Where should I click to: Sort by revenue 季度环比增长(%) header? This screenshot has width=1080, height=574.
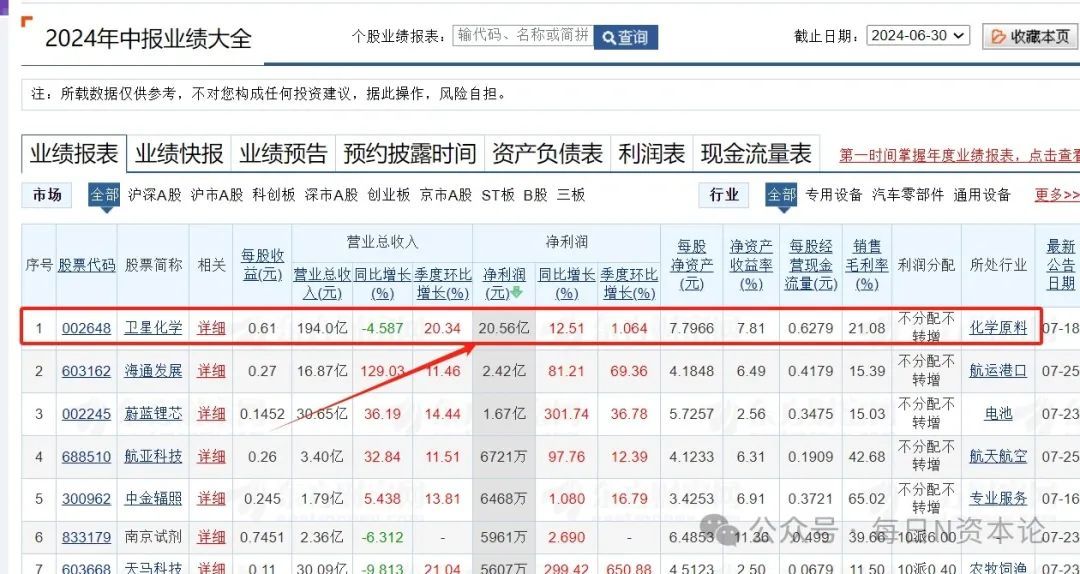click(443, 284)
